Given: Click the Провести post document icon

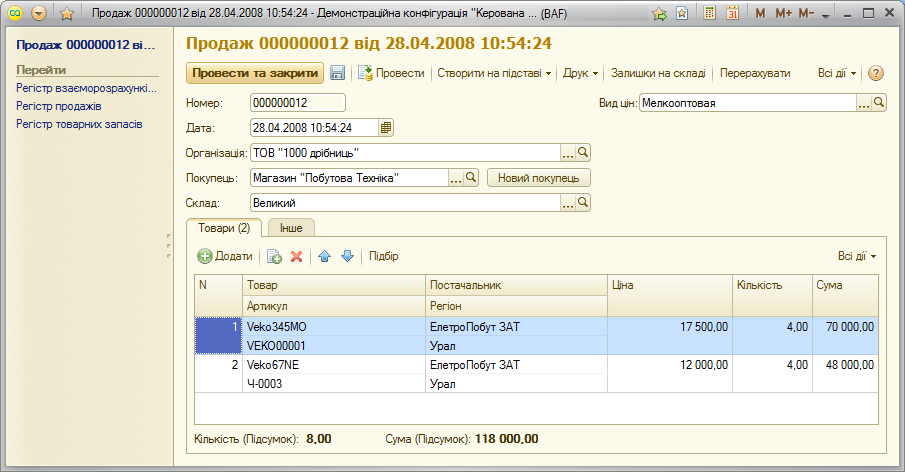Looking at the screenshot, I should (365, 73).
